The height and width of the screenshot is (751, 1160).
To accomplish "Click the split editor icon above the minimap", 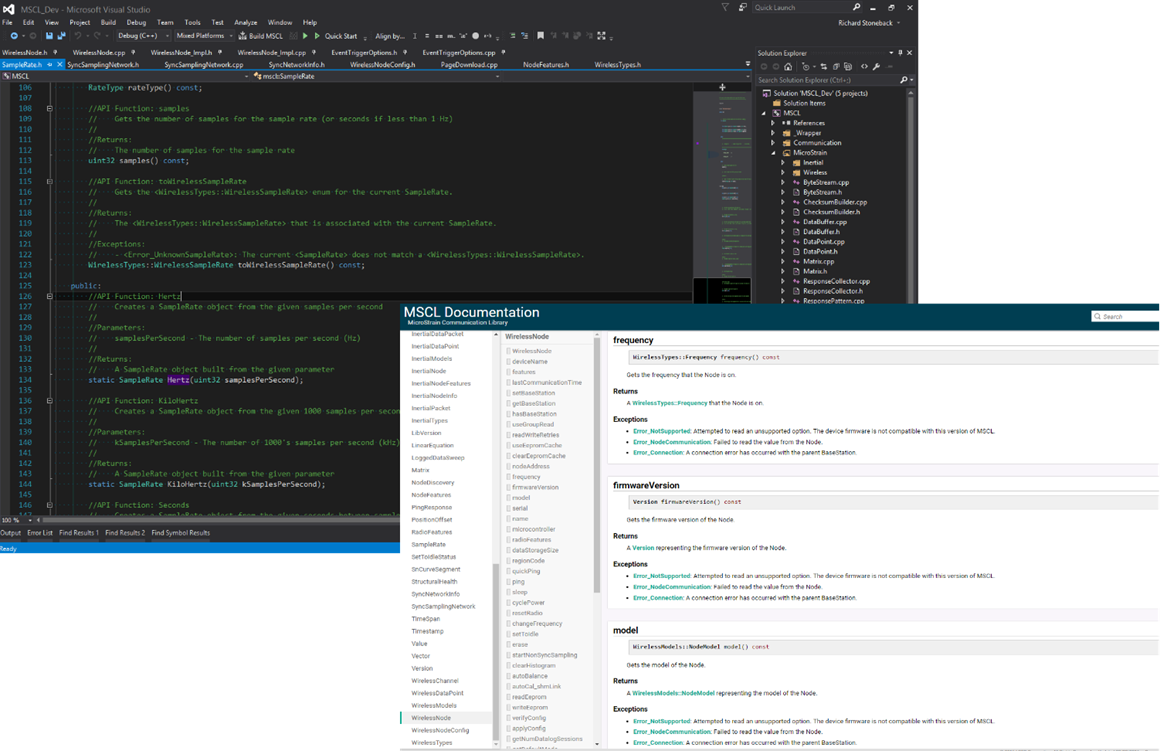I will [x=722, y=87].
